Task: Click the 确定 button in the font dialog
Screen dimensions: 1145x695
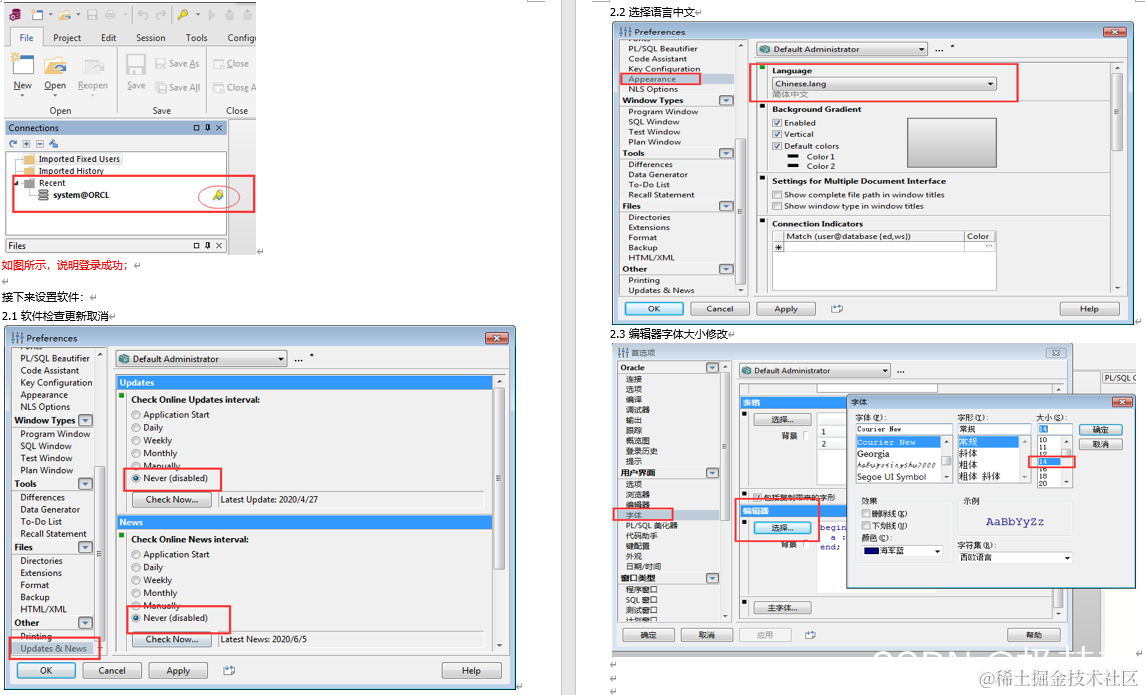Action: tap(1100, 430)
